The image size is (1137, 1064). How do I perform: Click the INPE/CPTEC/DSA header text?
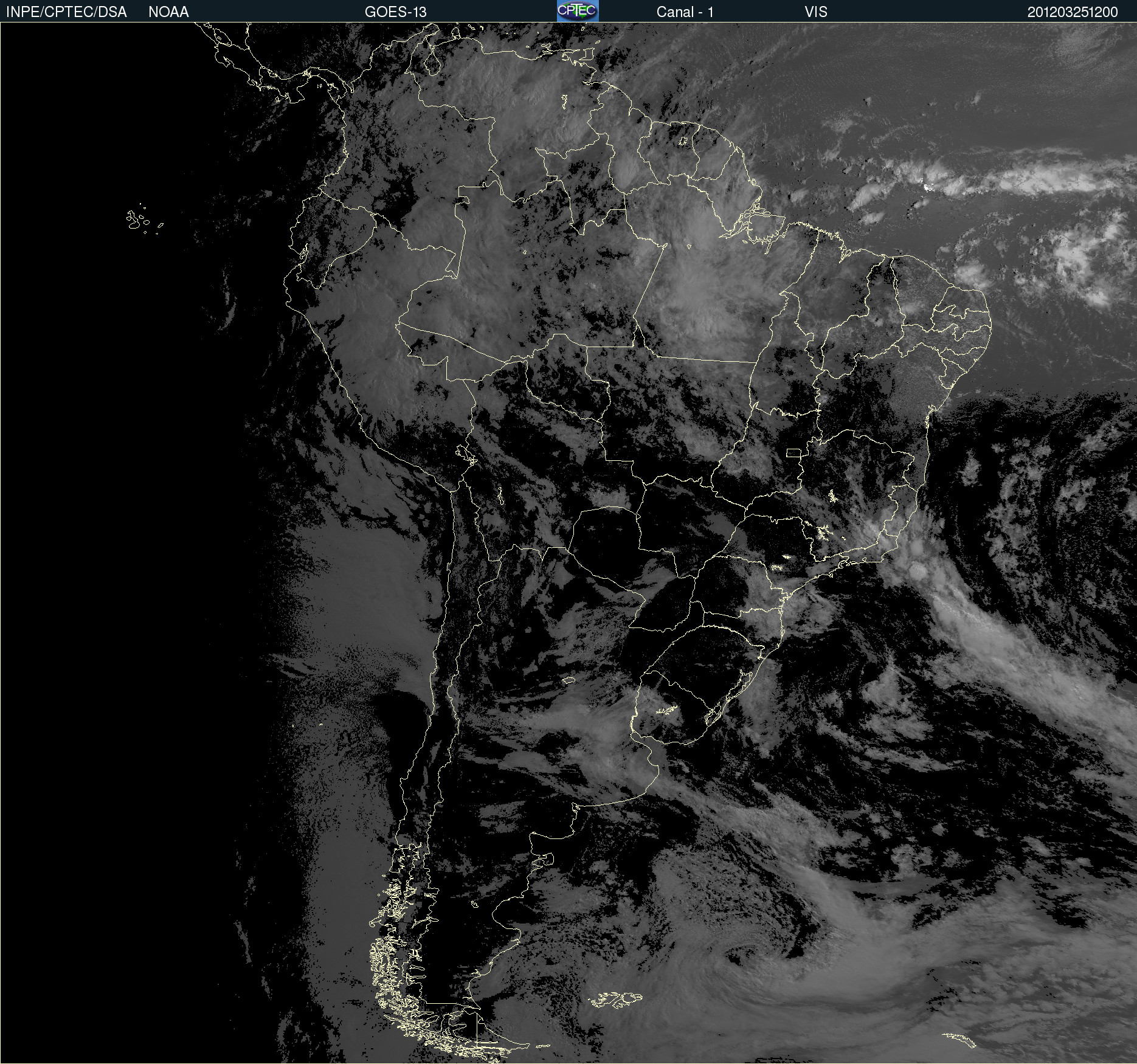coord(66,12)
